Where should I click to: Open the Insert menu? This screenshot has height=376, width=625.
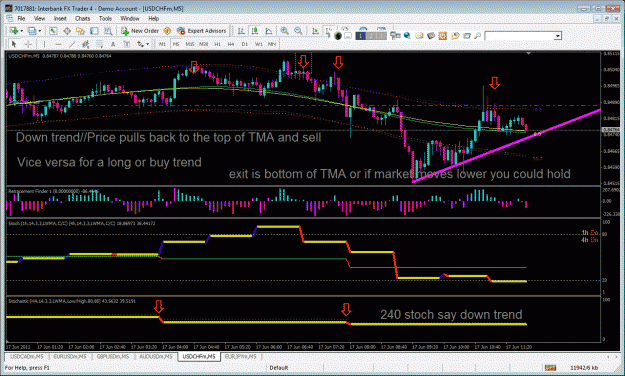click(x=60, y=18)
